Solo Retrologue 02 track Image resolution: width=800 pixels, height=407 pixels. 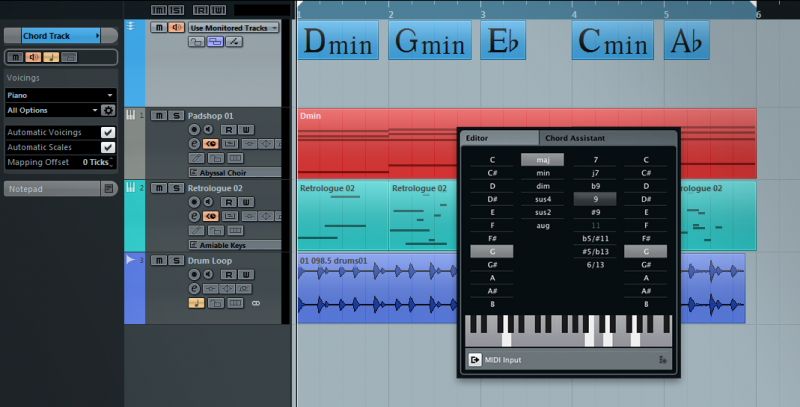(x=176, y=188)
